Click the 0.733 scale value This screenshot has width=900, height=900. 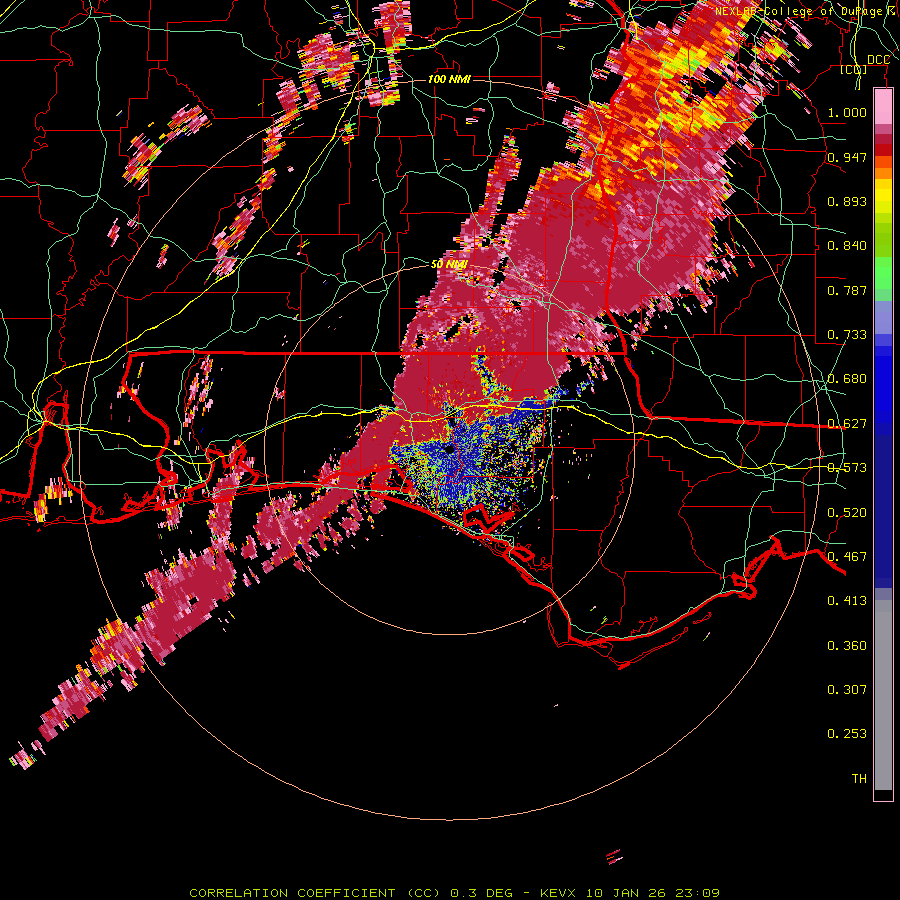[847, 335]
